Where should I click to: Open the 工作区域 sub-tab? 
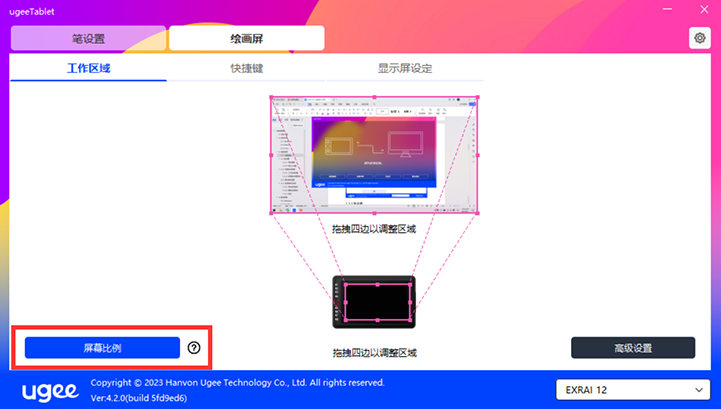[88, 69]
